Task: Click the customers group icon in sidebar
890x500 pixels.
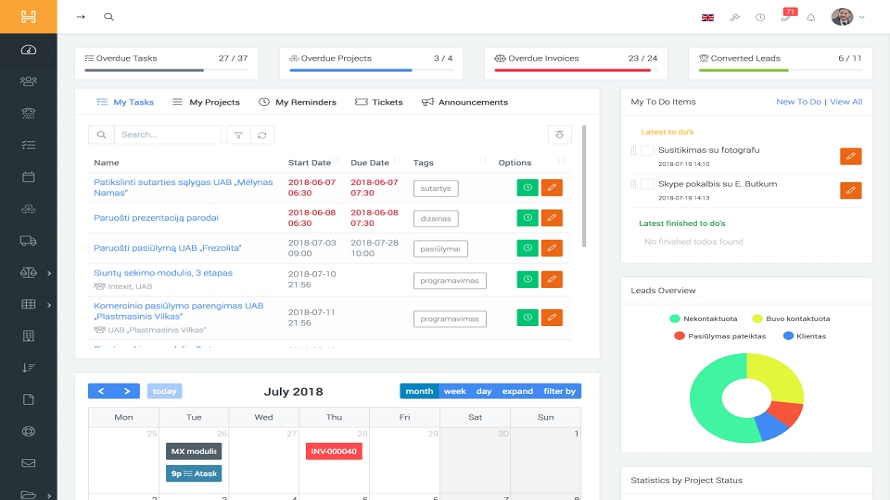Action: click(x=28, y=81)
